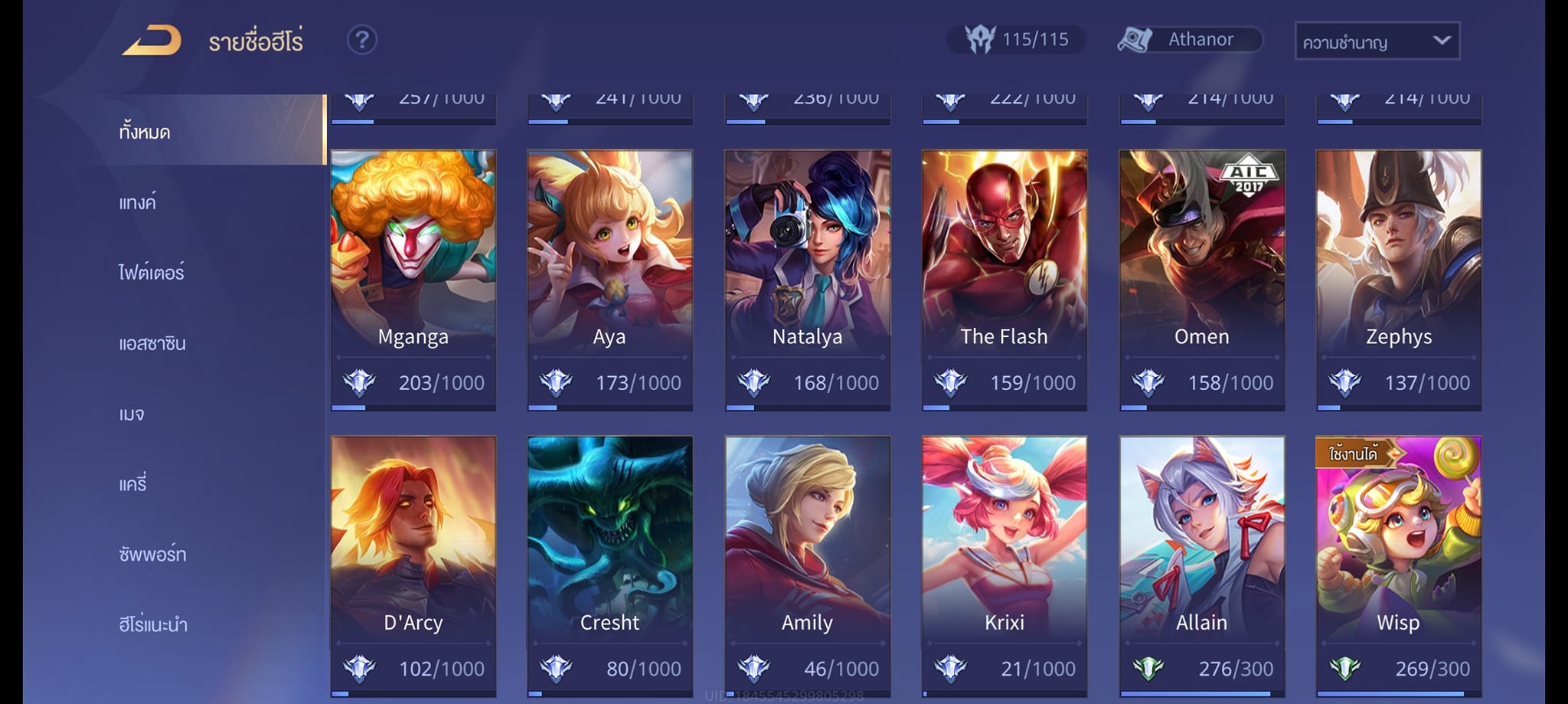Open the Natalya hero card

[807, 280]
